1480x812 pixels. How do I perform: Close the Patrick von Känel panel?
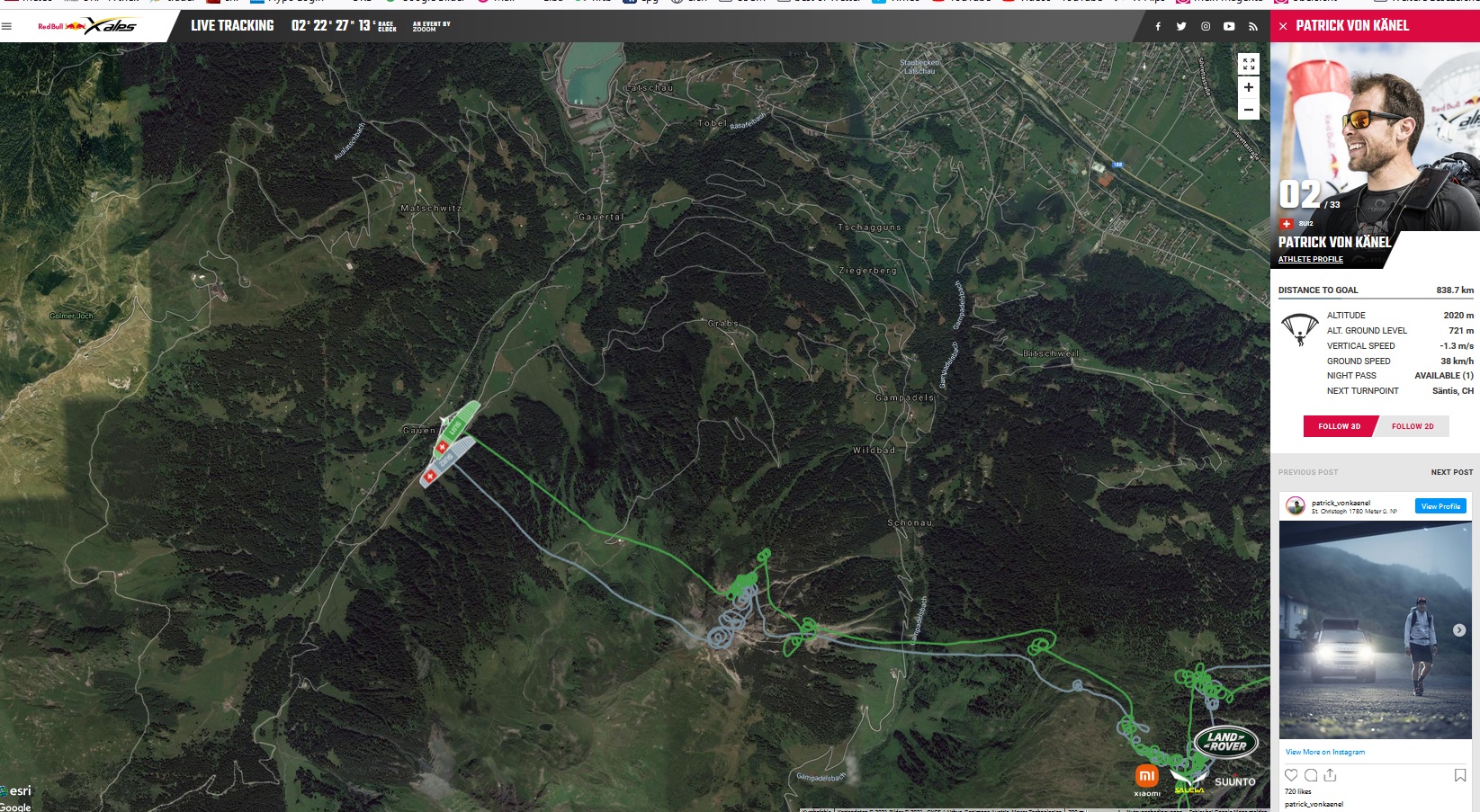(x=1283, y=26)
